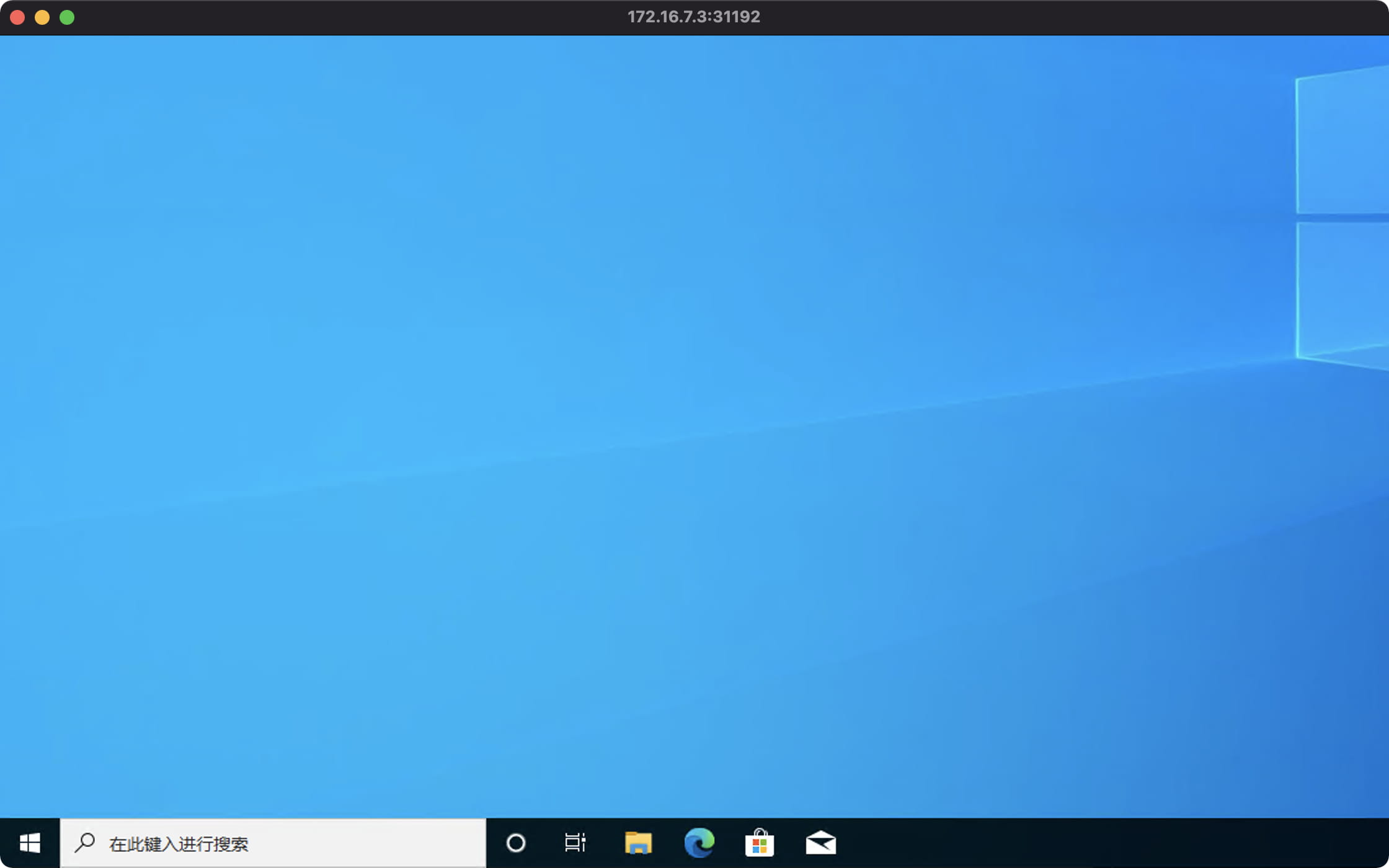This screenshot has height=868, width=1389.
Task: Open the Mail app on taskbar
Action: pyautogui.click(x=820, y=843)
